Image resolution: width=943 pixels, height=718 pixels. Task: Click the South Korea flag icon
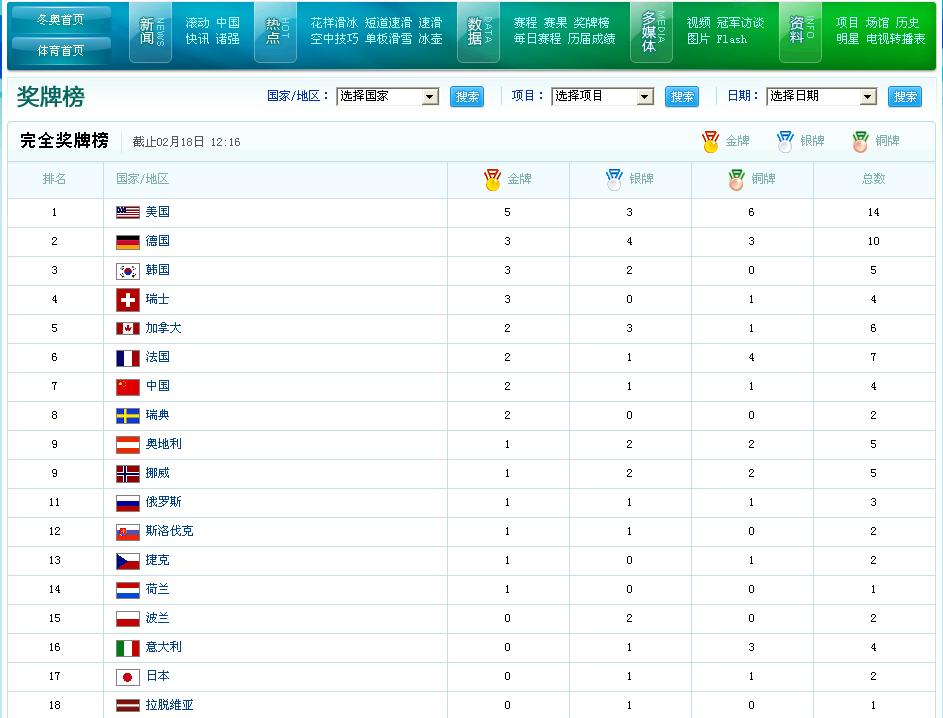(127, 270)
